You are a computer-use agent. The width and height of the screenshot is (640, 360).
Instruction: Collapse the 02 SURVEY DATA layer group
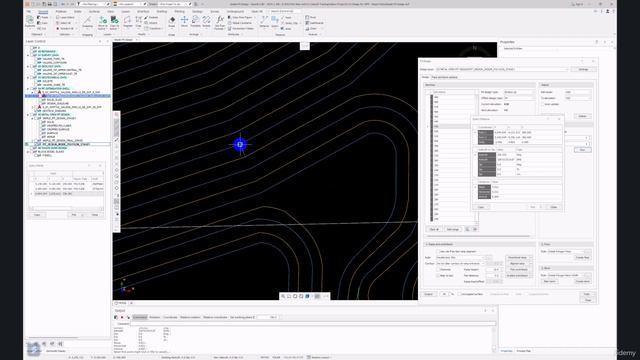28,55
